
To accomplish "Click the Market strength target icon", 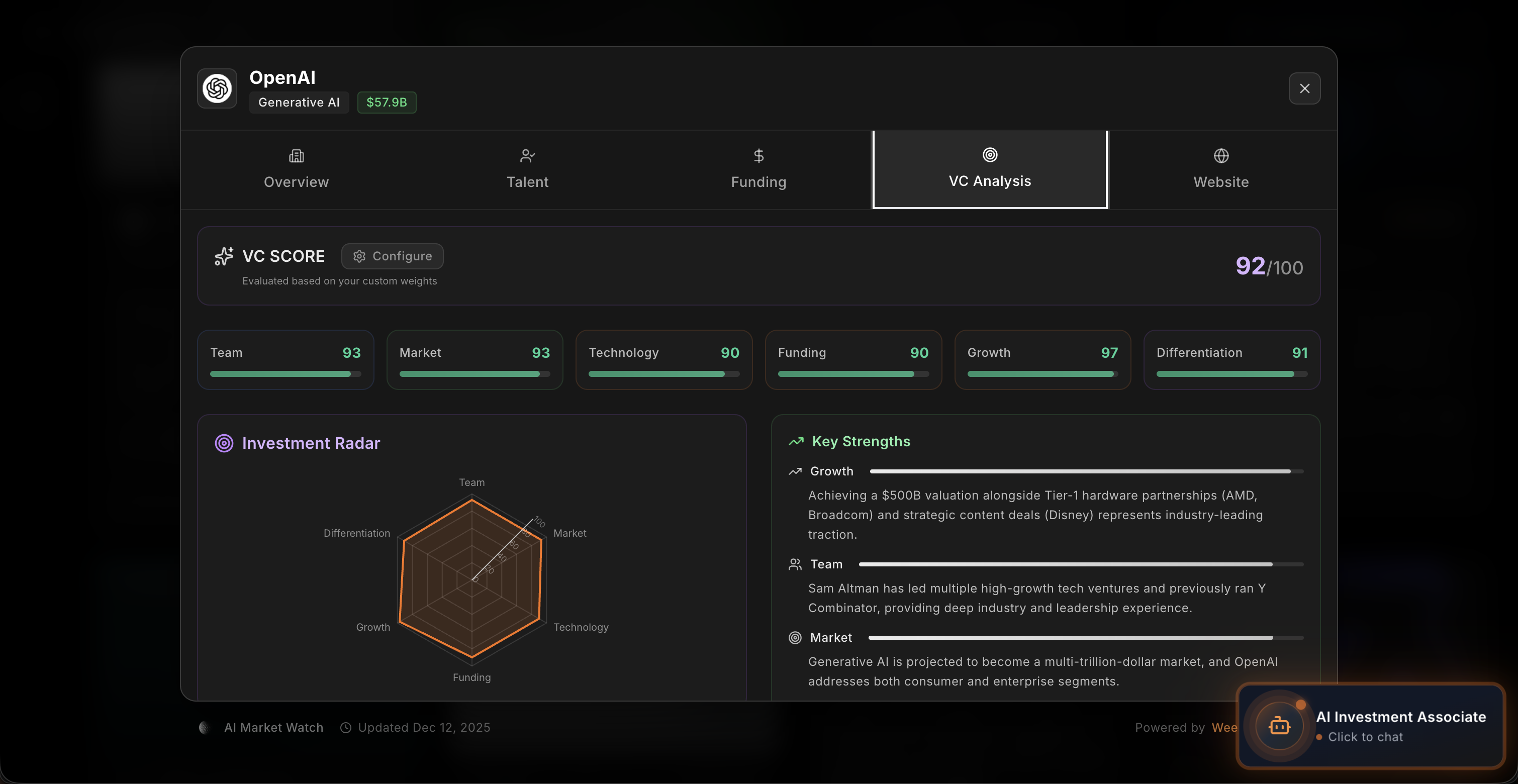I will pyautogui.click(x=795, y=638).
